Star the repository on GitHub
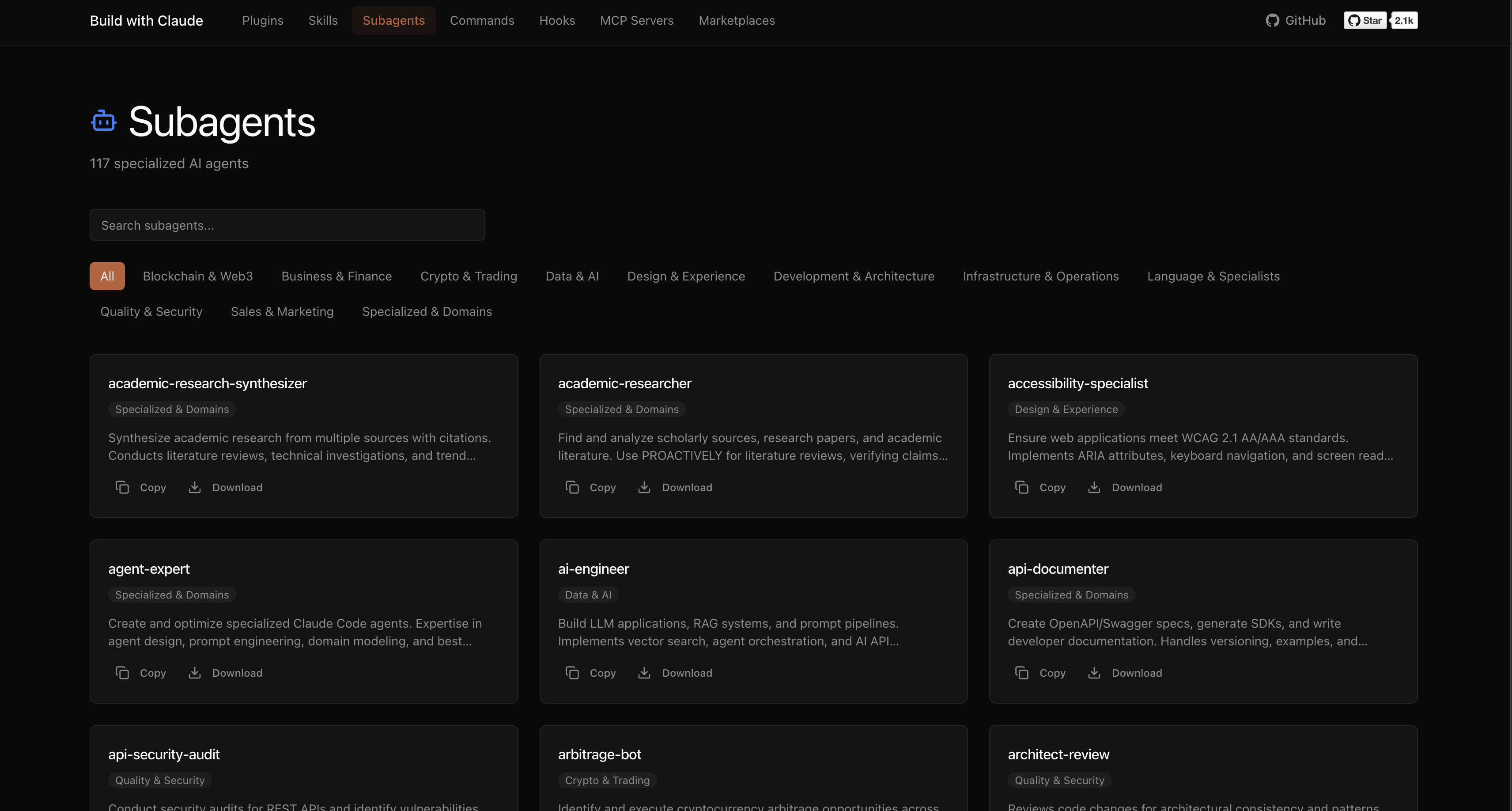This screenshot has width=1512, height=811. (1365, 20)
